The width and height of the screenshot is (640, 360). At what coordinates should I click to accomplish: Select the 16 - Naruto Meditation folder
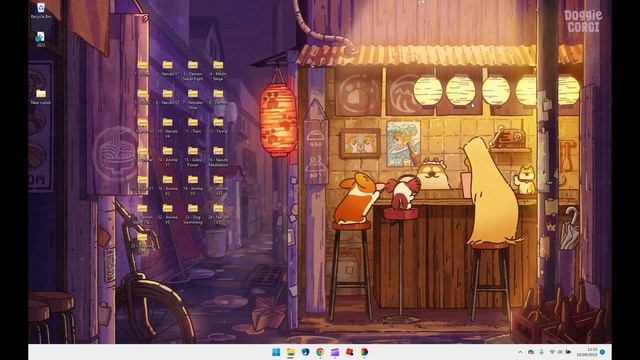click(218, 157)
